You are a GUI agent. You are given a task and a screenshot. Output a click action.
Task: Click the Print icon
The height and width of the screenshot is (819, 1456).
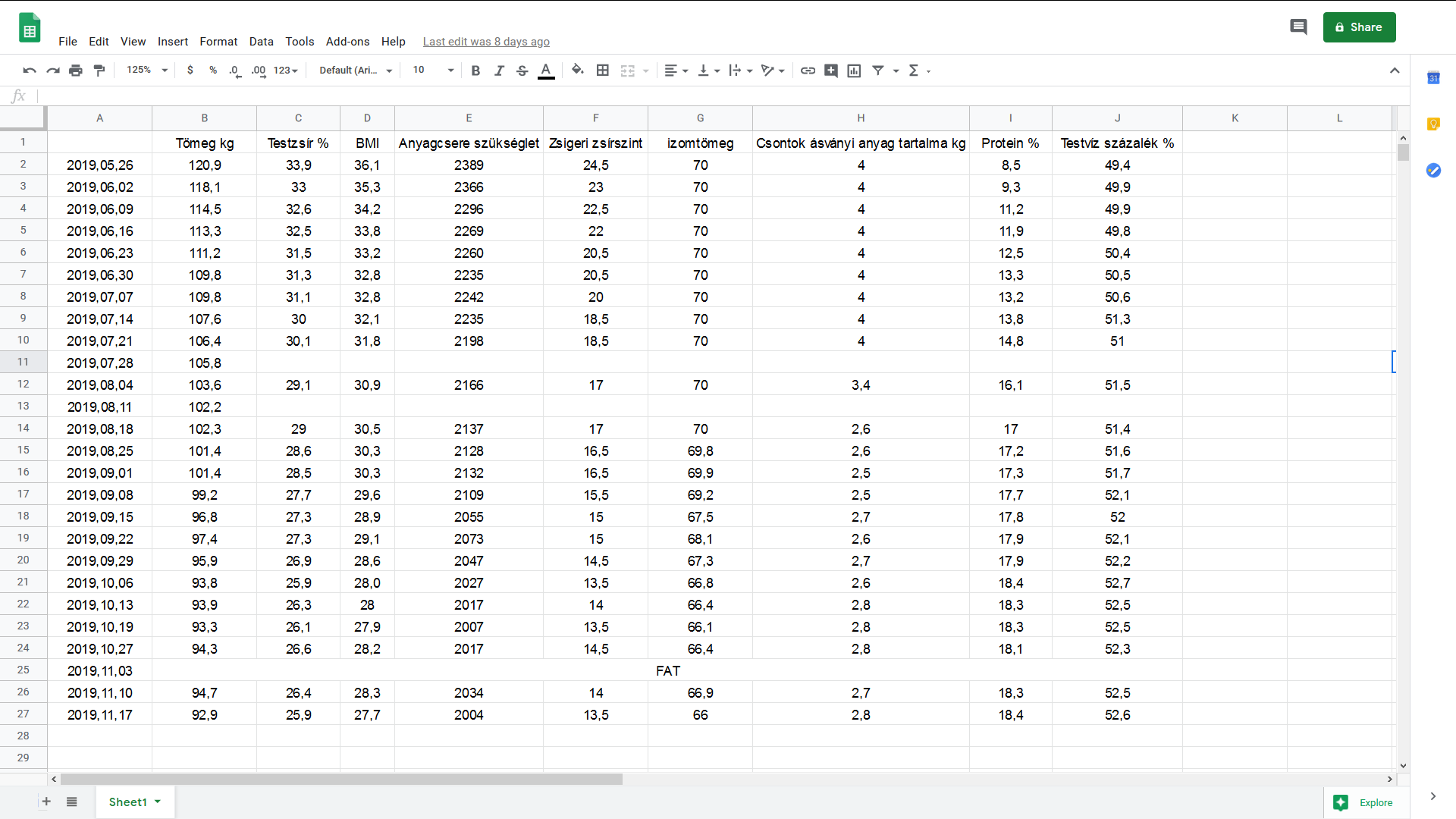tap(76, 71)
